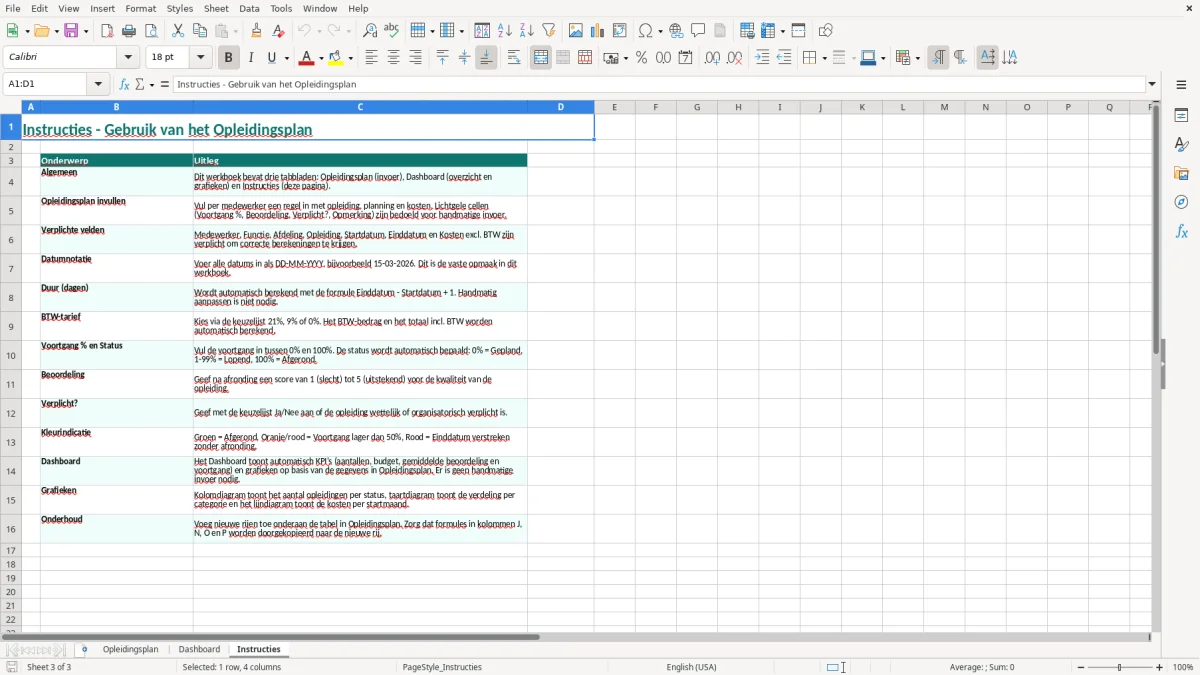Export directly as PDF
Viewport: 1200px width, 675px height.
(107, 31)
